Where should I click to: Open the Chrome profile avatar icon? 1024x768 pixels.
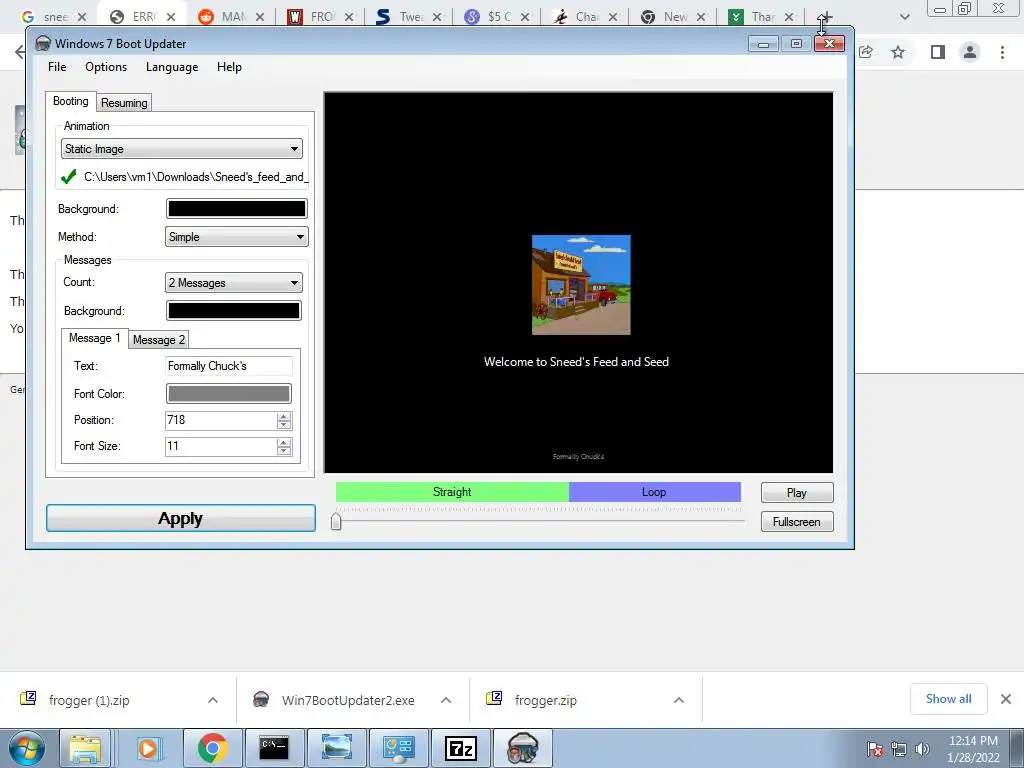click(970, 52)
